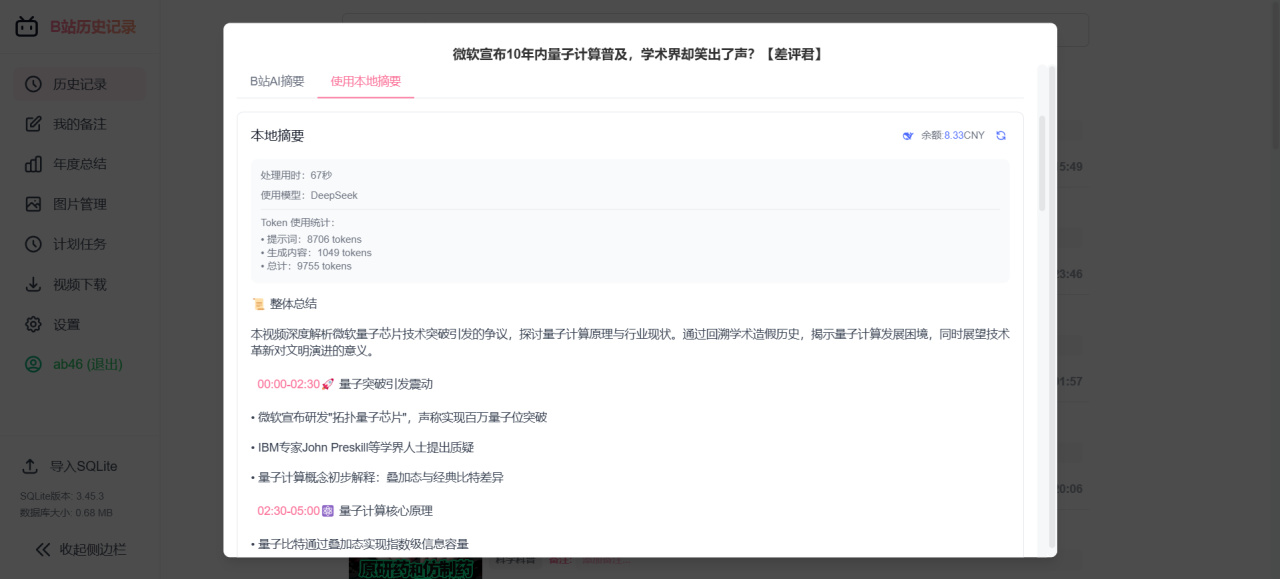Select the 使用本地摘要 tab
1280x579 pixels.
click(x=366, y=81)
